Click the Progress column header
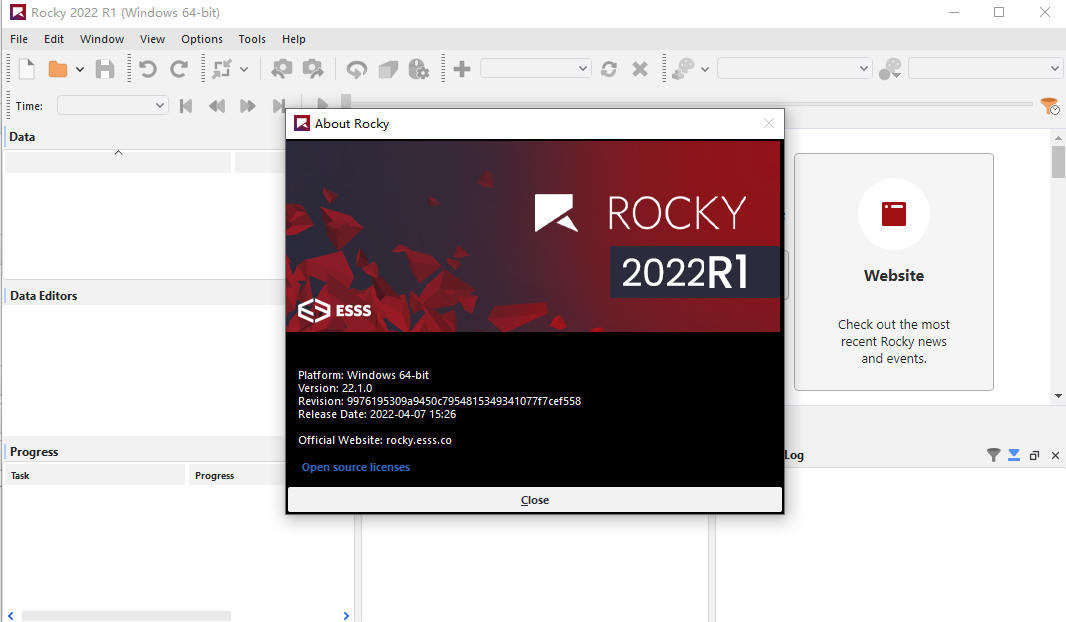 (238, 475)
